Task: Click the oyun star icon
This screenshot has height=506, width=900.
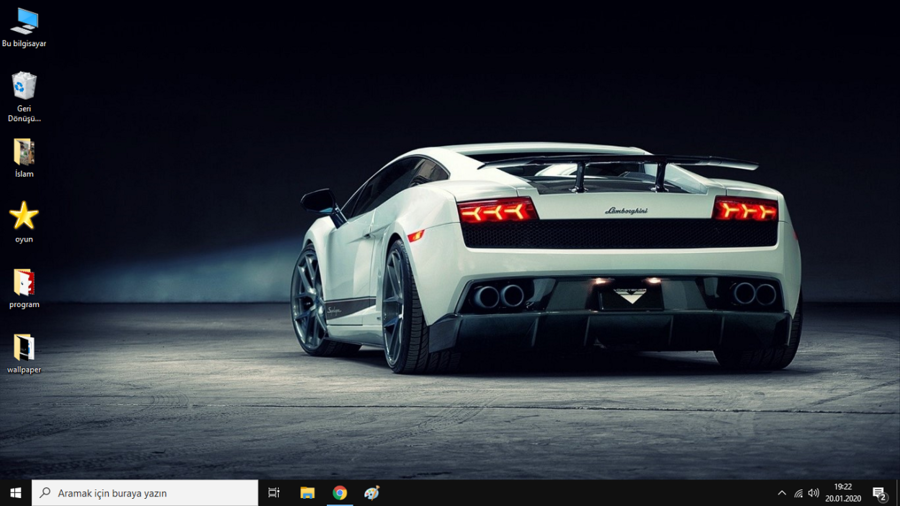Action: point(24,216)
